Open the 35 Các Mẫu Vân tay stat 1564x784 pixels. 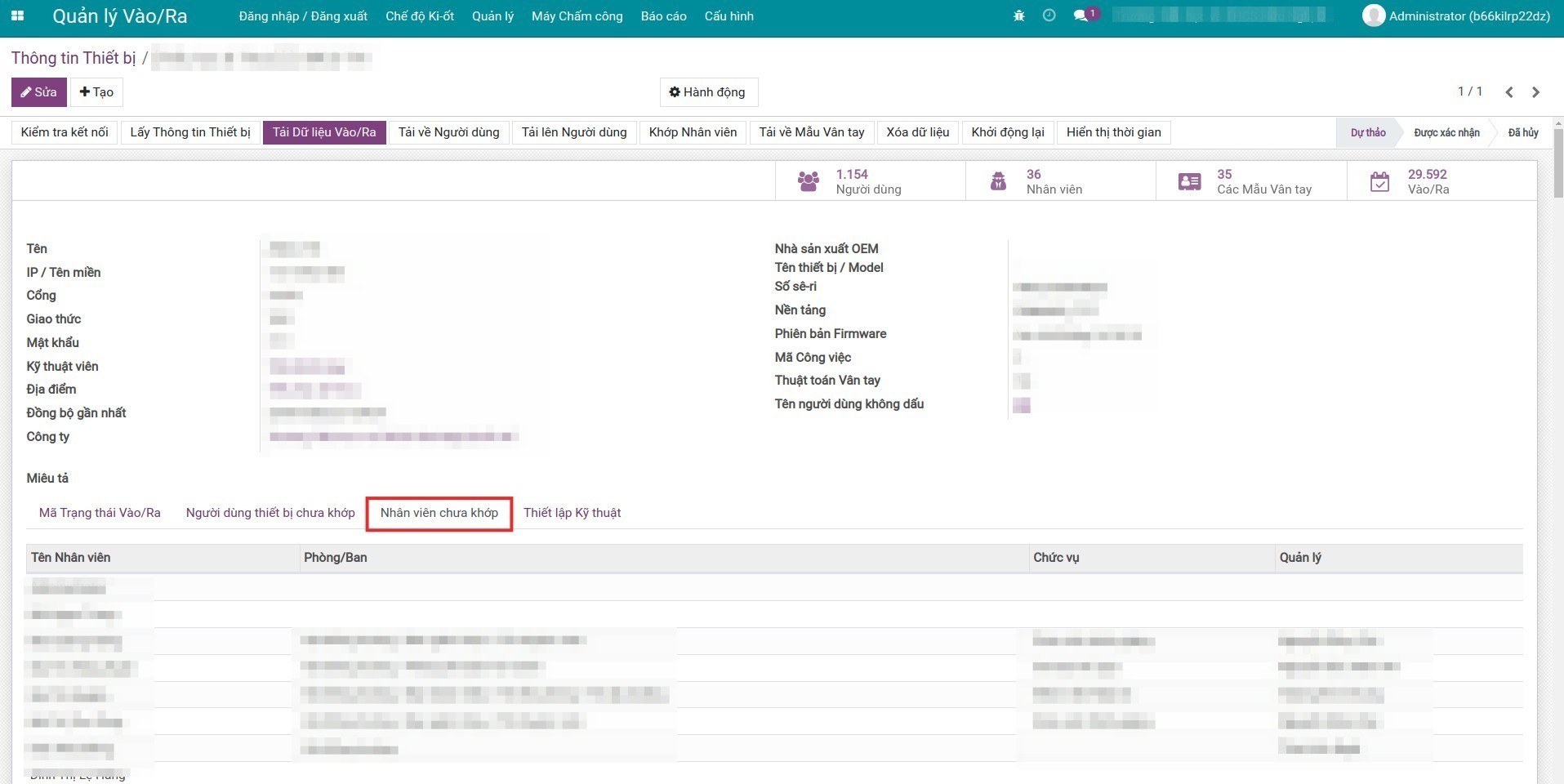coord(1251,181)
